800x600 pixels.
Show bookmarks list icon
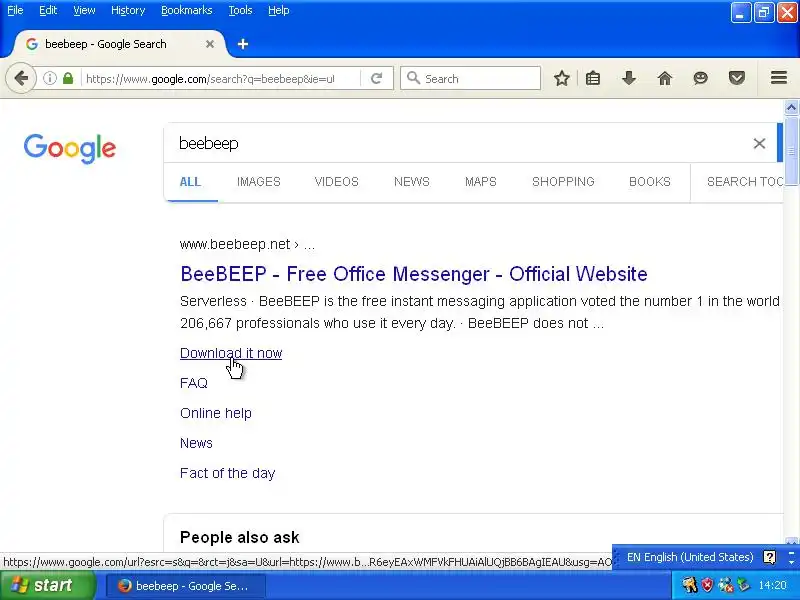click(593, 79)
